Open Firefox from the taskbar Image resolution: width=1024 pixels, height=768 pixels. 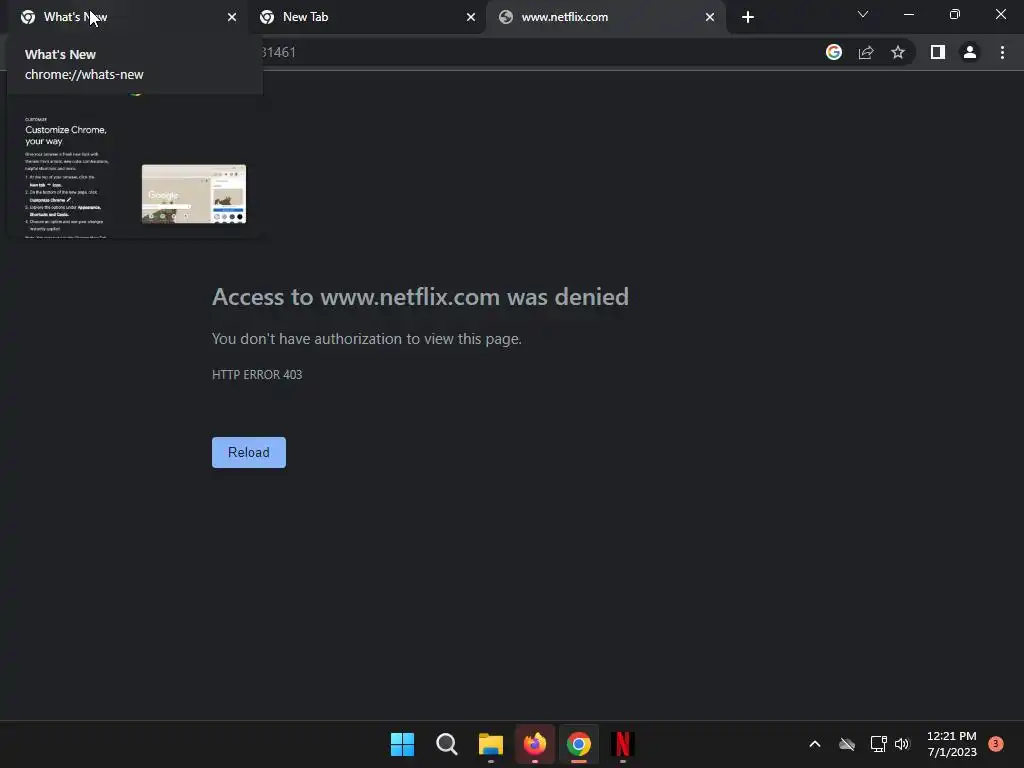(535, 744)
